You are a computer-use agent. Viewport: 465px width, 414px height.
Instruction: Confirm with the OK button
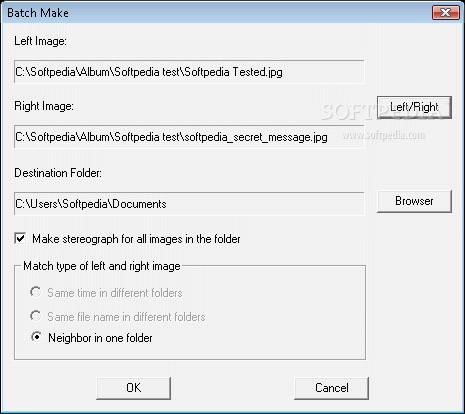click(133, 388)
